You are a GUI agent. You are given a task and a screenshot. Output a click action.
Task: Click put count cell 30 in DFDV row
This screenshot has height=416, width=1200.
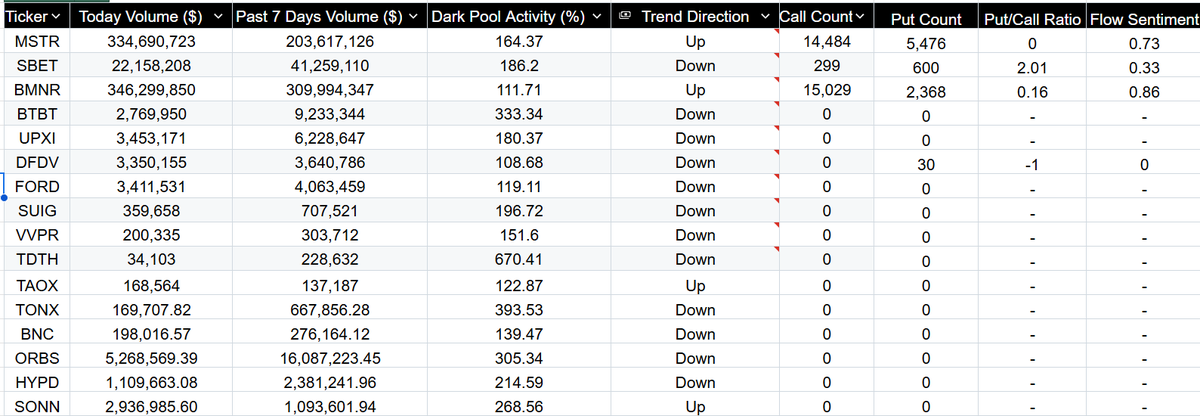pyautogui.click(x=925, y=166)
